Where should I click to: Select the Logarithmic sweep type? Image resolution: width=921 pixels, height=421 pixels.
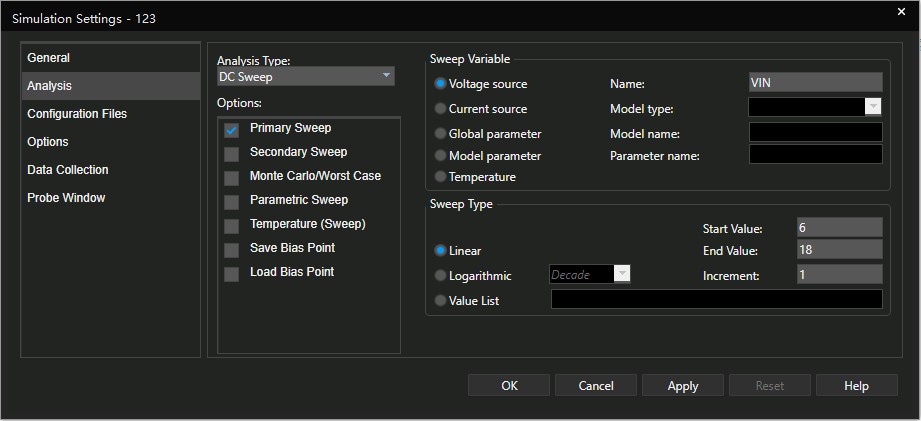pos(440,275)
